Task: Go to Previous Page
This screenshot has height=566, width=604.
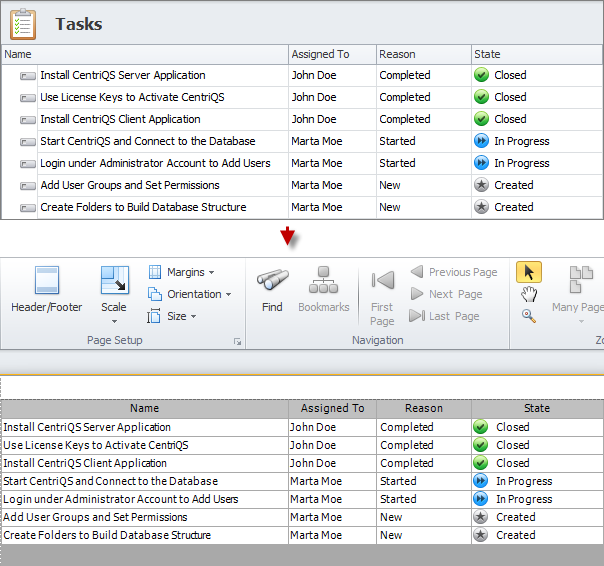Action: point(454,272)
